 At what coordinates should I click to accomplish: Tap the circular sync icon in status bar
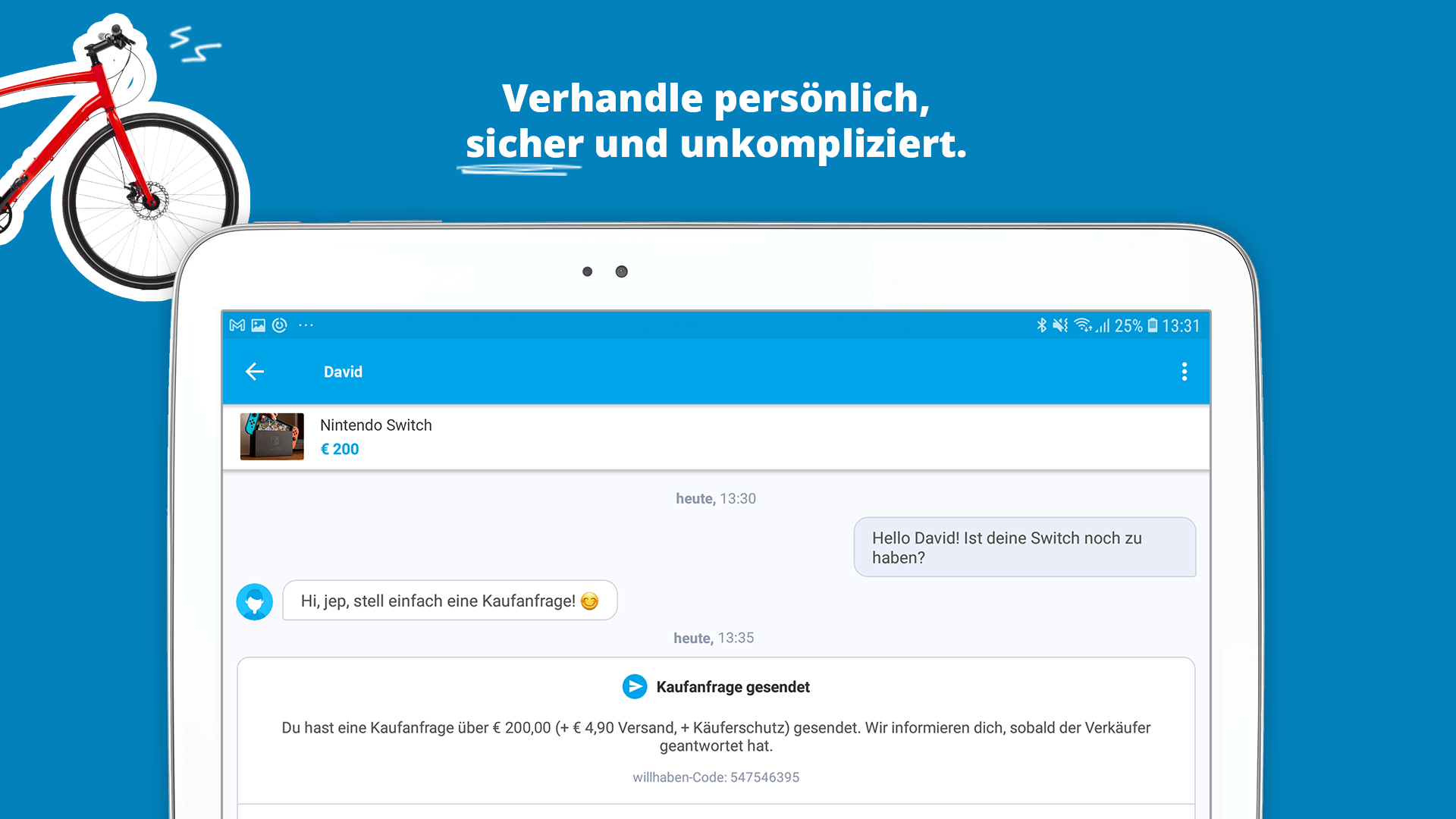pyautogui.click(x=280, y=325)
